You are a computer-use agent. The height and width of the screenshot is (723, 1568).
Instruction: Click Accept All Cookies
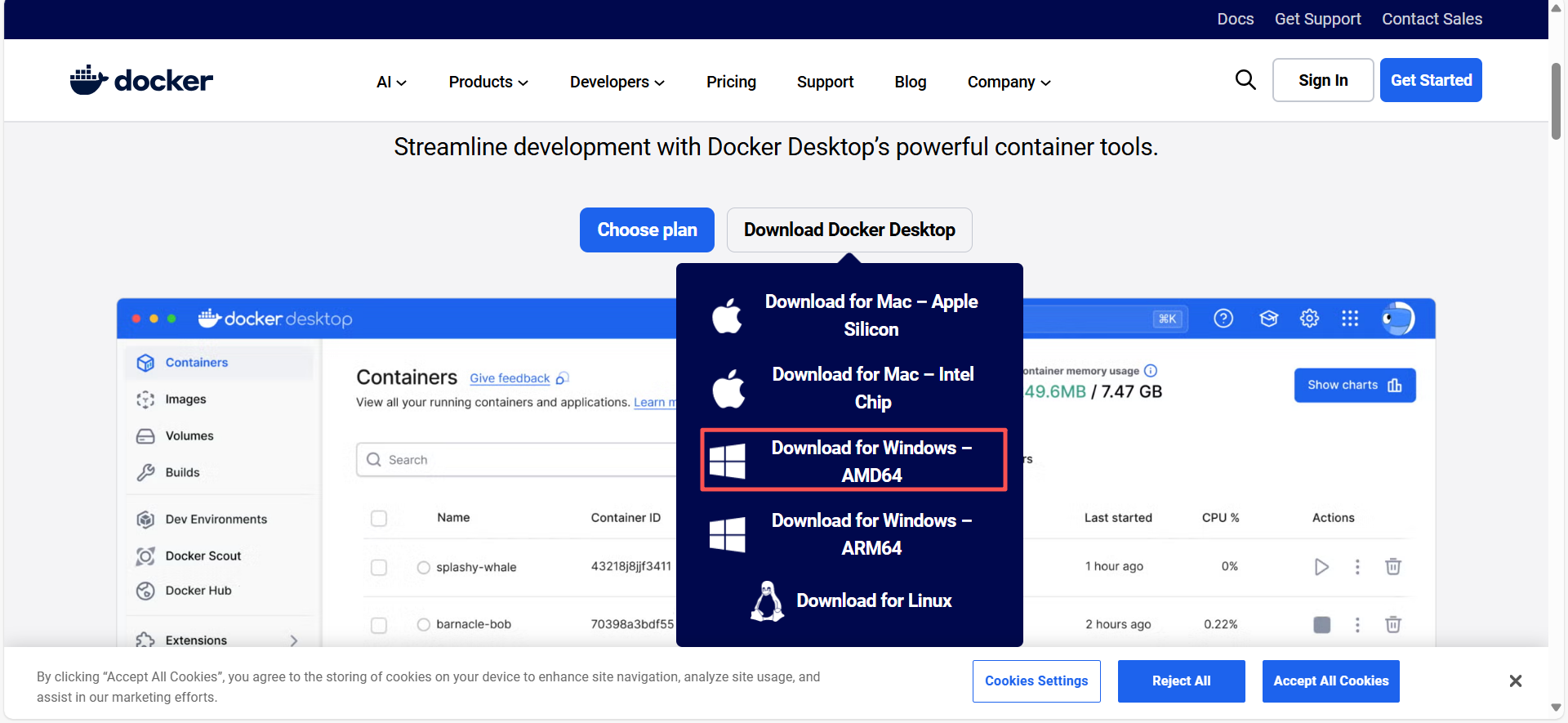(1331, 681)
